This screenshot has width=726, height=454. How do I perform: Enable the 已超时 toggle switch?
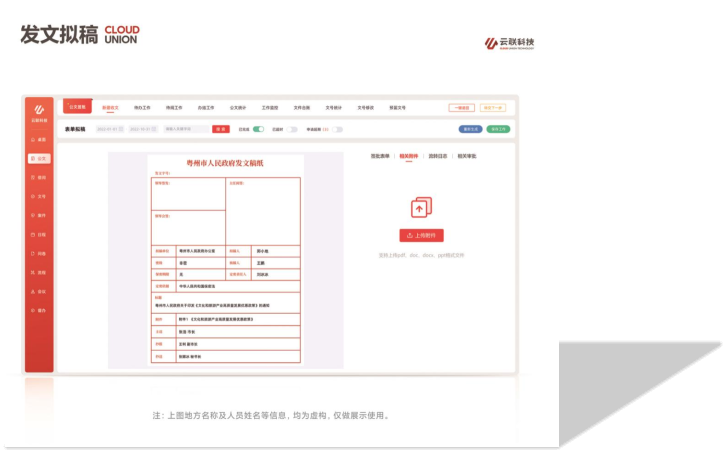292,129
